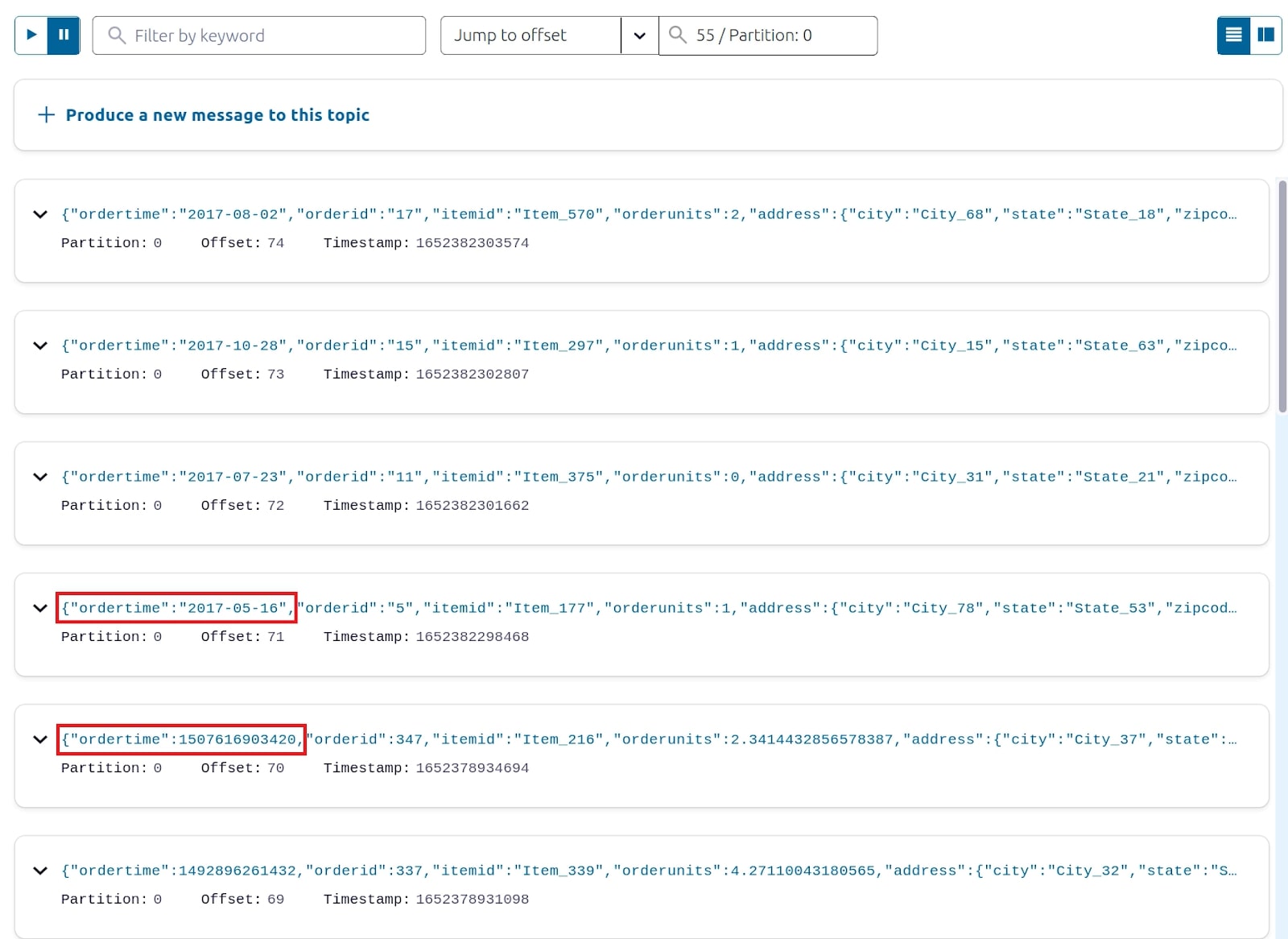
Task: Click Partition: 0 in the offset 74 message
Action: [x=111, y=243]
